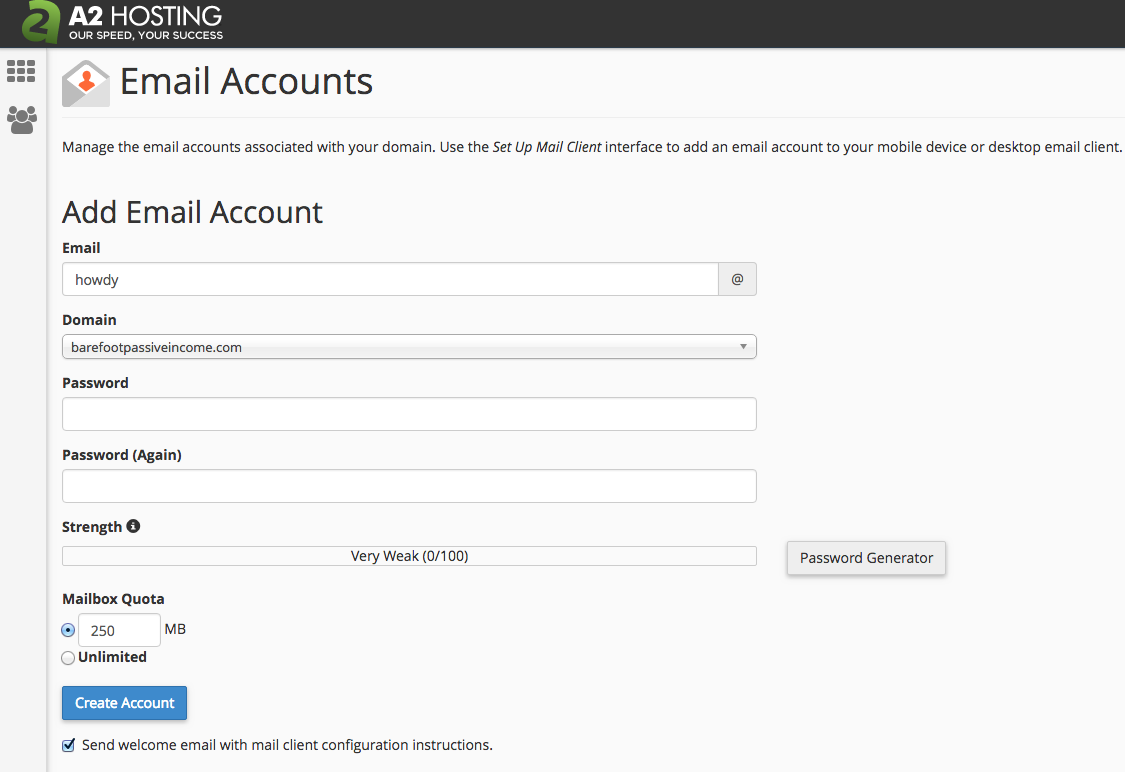Click the mailbox quota field showing 250
This screenshot has height=772, width=1125.
(x=119, y=631)
